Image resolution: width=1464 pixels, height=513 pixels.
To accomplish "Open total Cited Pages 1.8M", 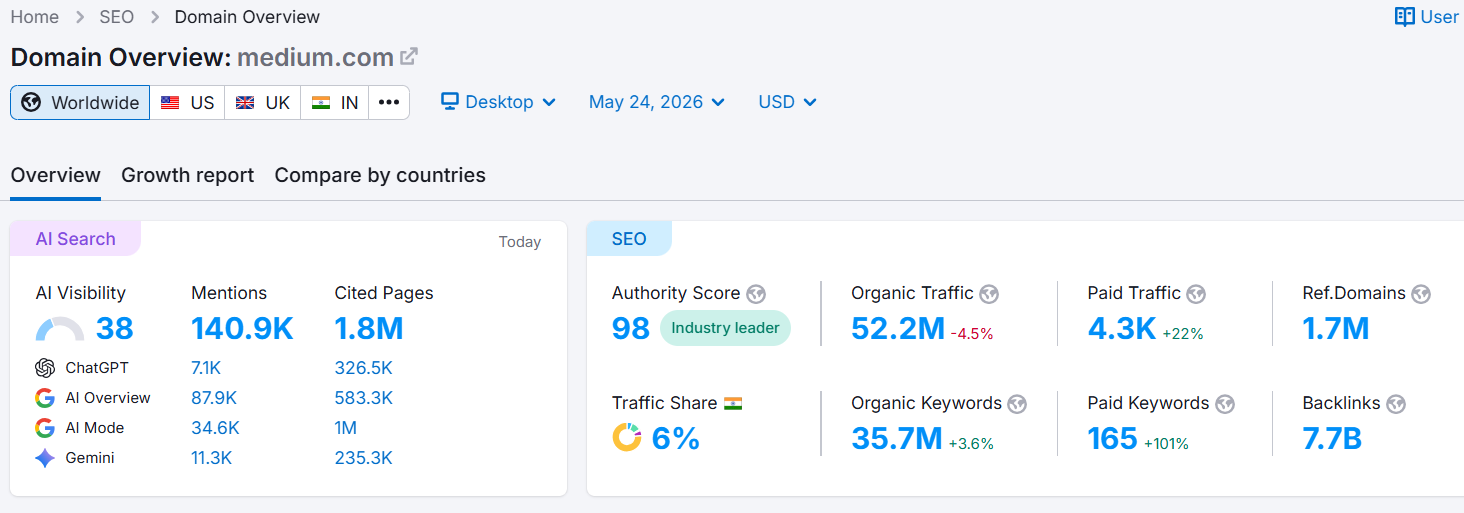I will click(x=369, y=328).
